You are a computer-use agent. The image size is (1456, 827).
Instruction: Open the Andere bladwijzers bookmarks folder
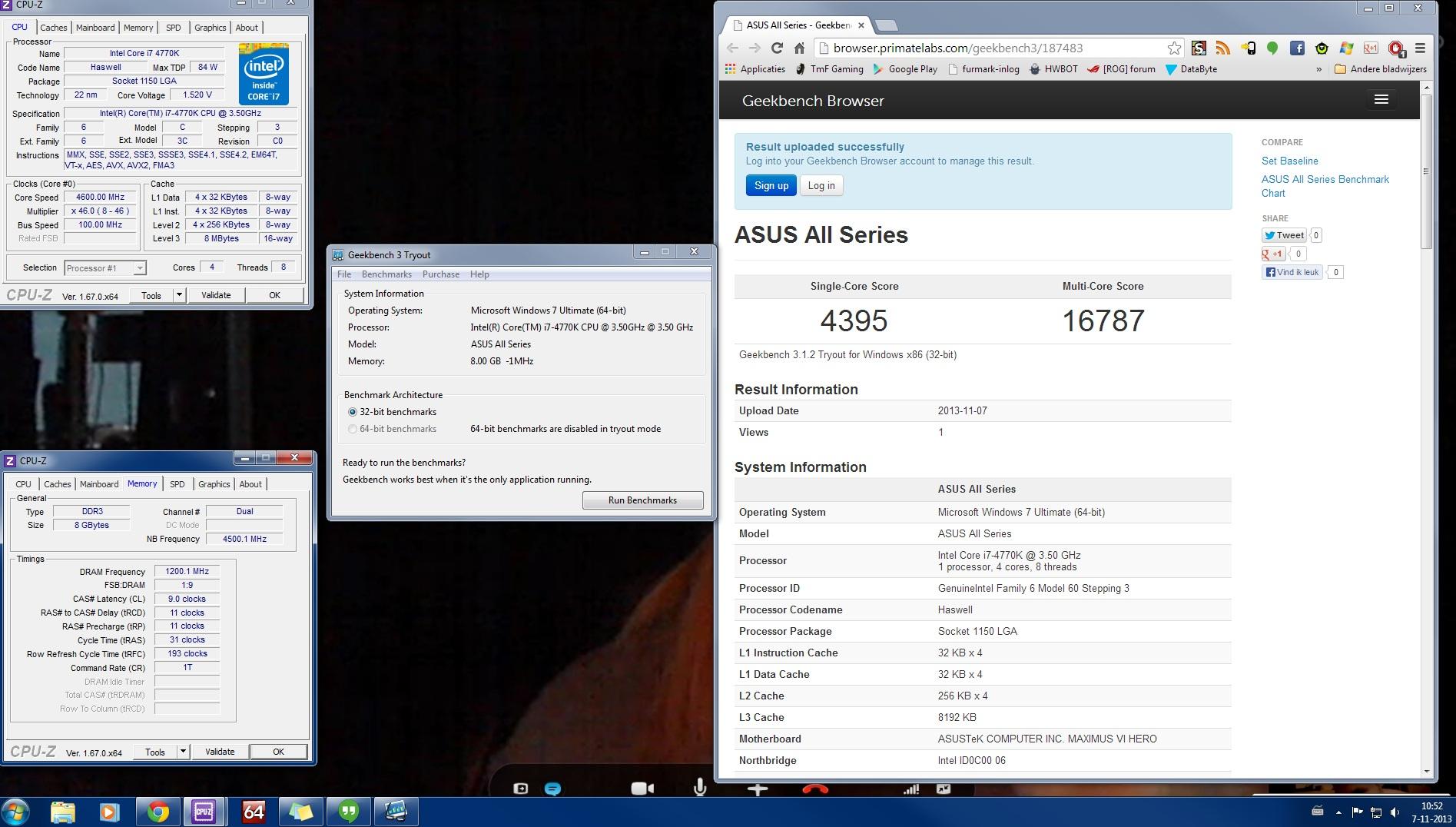pos(1380,69)
